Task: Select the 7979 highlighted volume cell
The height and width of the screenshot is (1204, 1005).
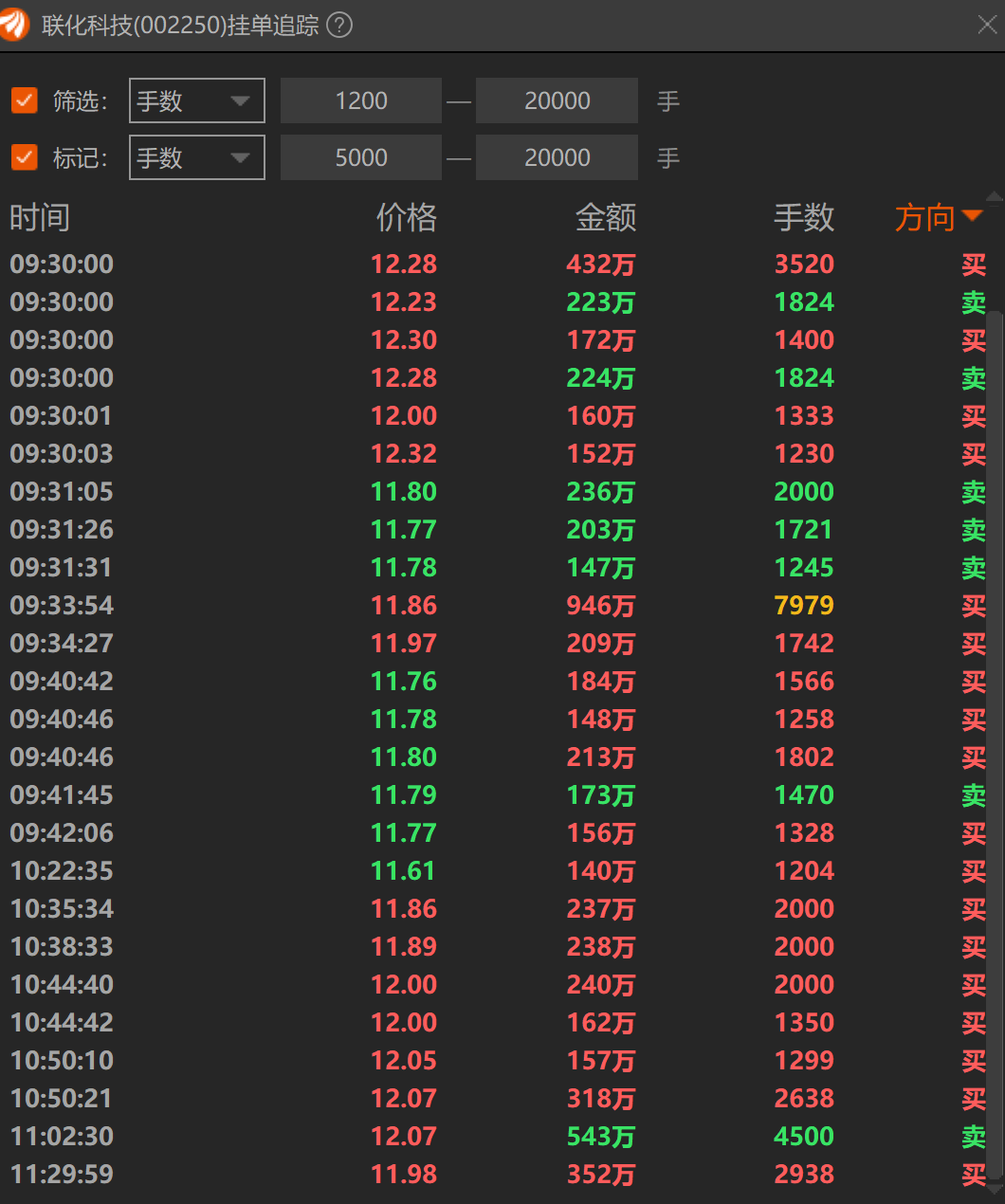Action: pyautogui.click(x=804, y=605)
